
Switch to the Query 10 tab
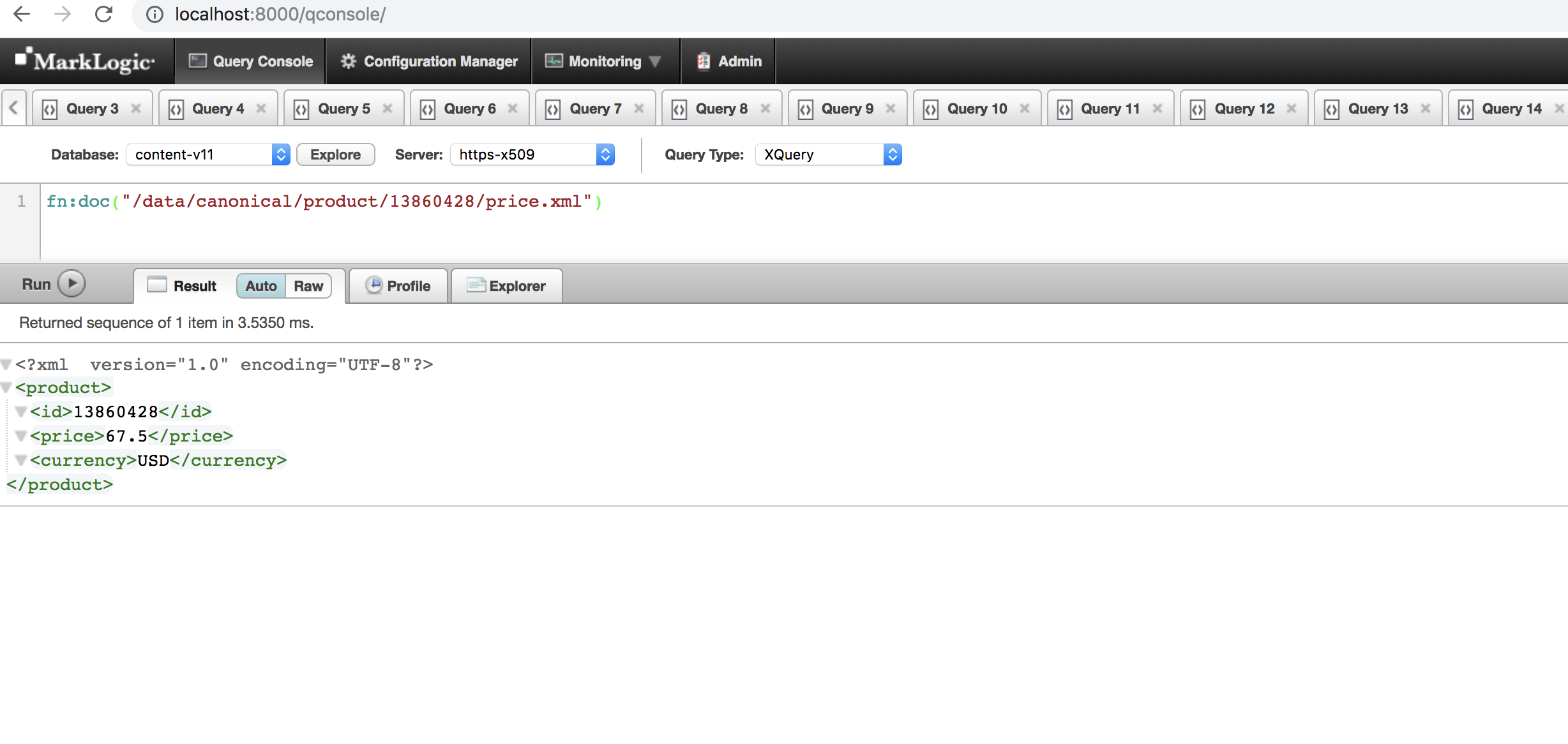[x=976, y=108]
